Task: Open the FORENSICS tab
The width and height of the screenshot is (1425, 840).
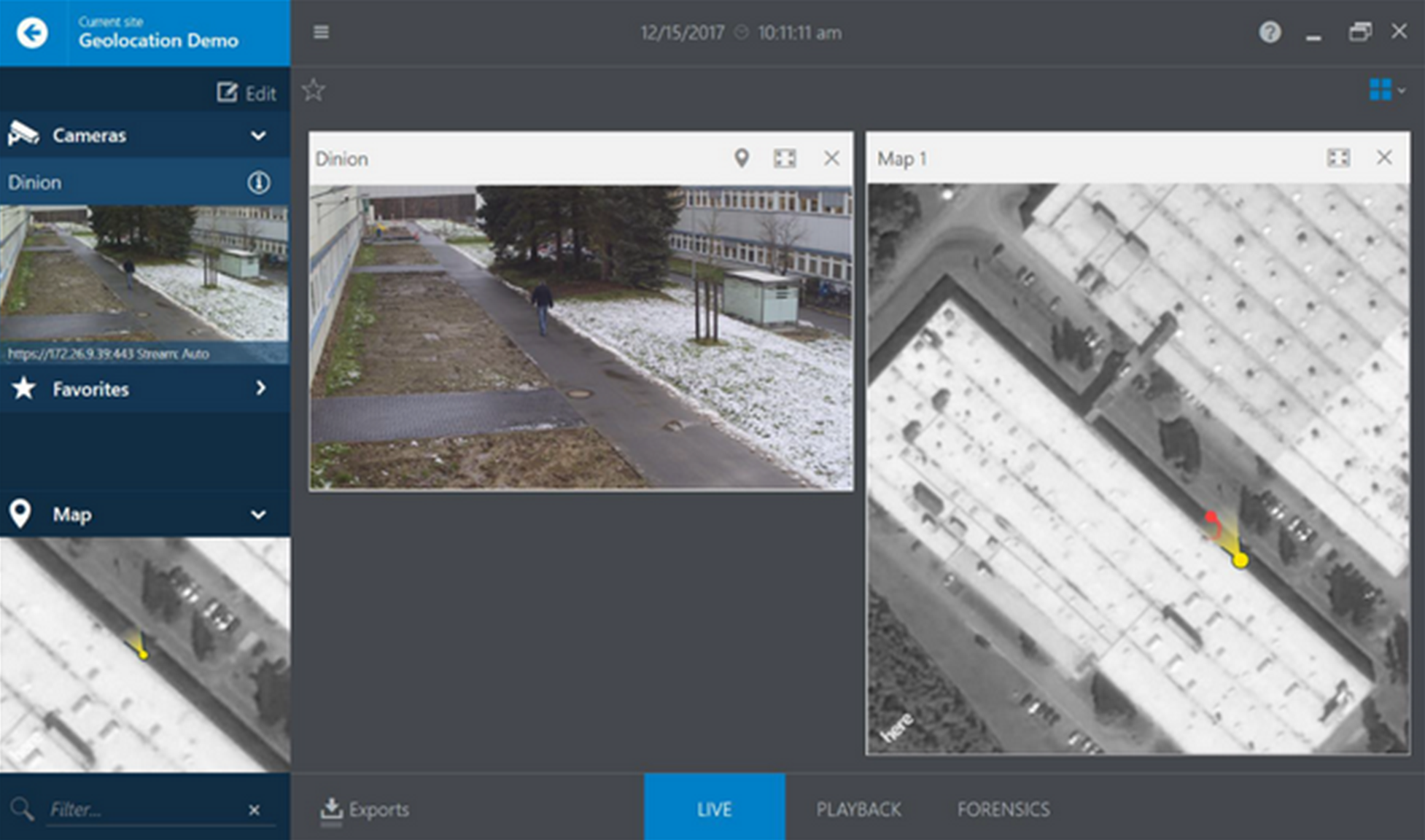Action: click(x=1003, y=809)
